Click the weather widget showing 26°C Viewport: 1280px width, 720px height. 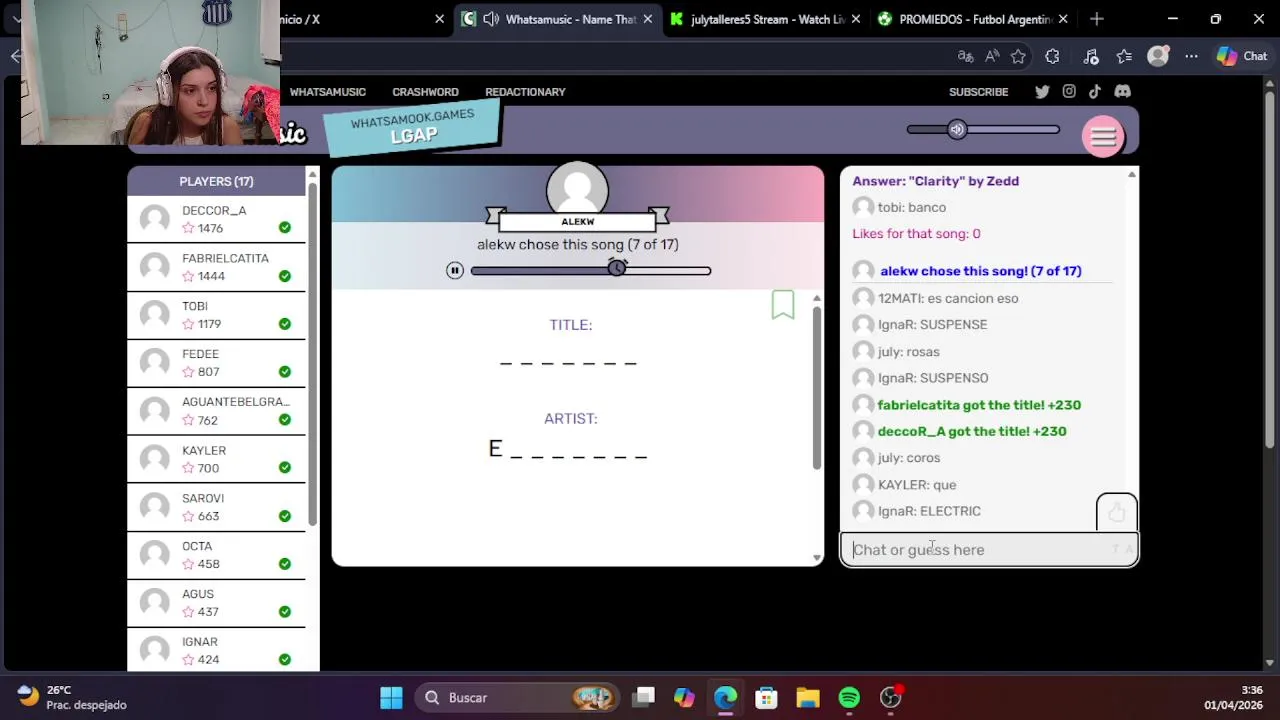[x=72, y=697]
